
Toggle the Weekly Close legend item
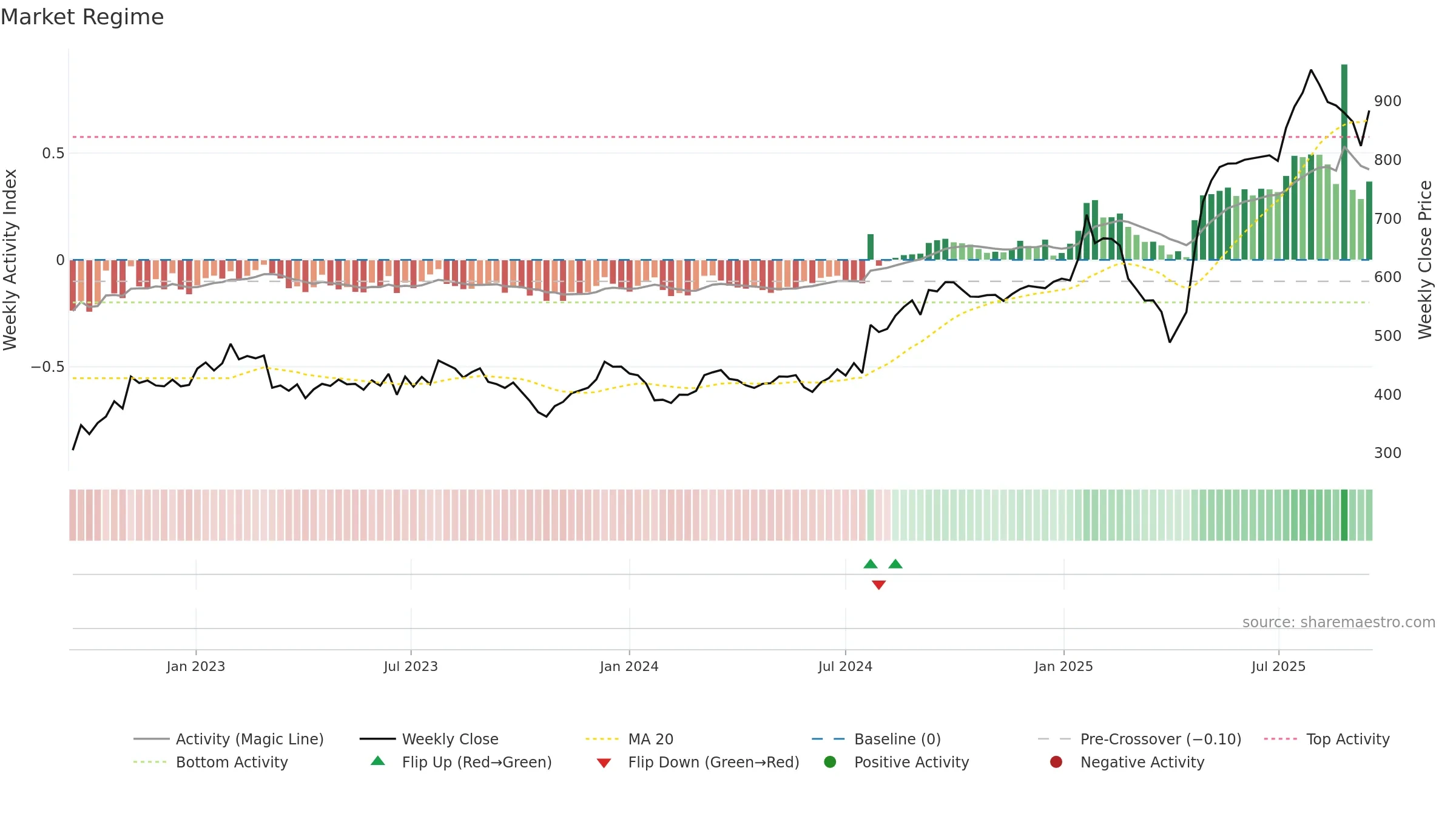pyautogui.click(x=429, y=739)
